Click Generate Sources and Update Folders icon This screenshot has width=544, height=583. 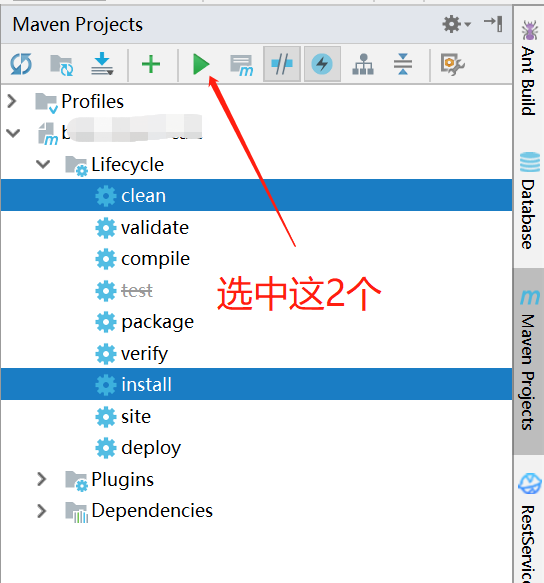[62, 65]
